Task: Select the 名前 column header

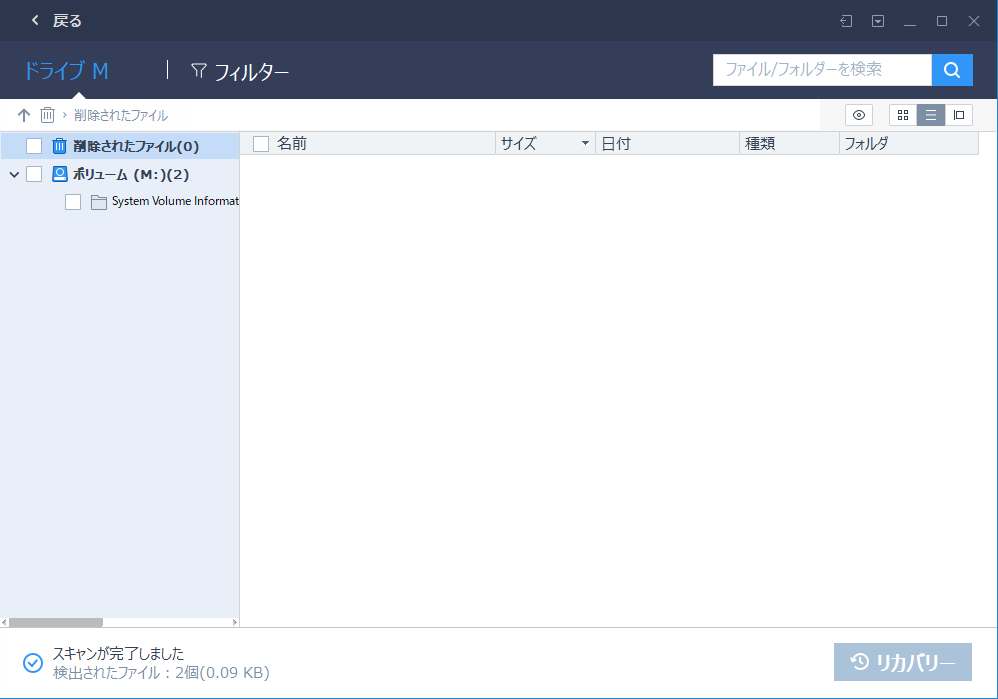Action: coord(290,143)
